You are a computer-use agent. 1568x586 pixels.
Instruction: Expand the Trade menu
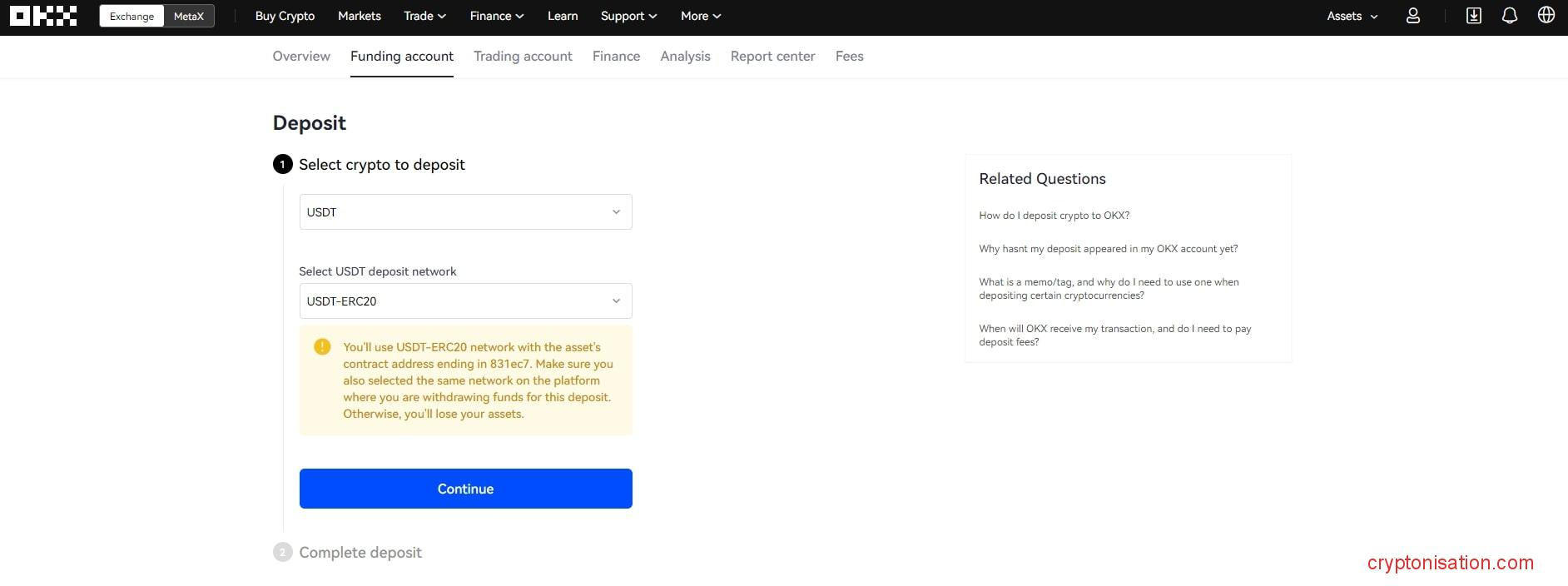click(424, 16)
